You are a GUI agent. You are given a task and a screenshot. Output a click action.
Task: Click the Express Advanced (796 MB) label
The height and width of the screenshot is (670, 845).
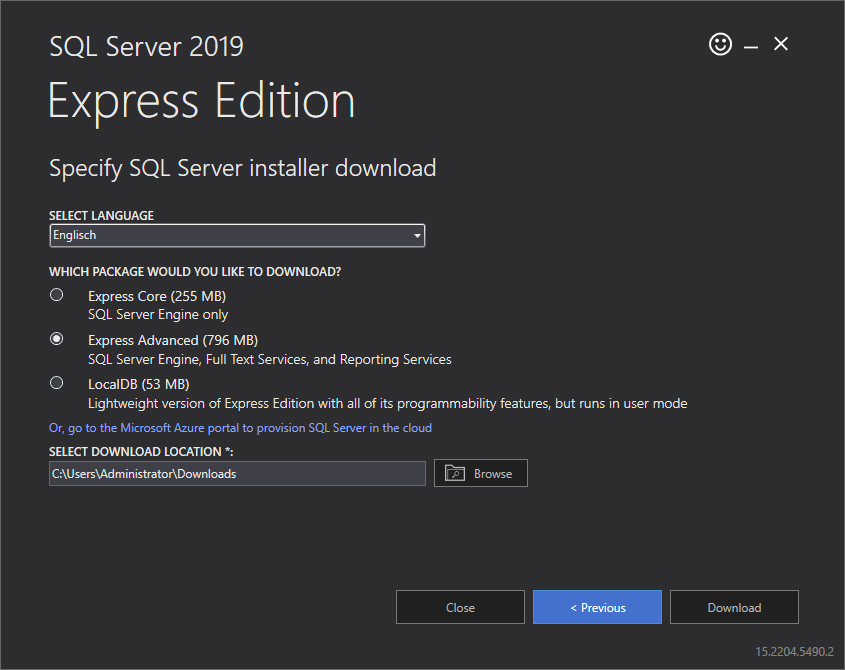click(173, 341)
